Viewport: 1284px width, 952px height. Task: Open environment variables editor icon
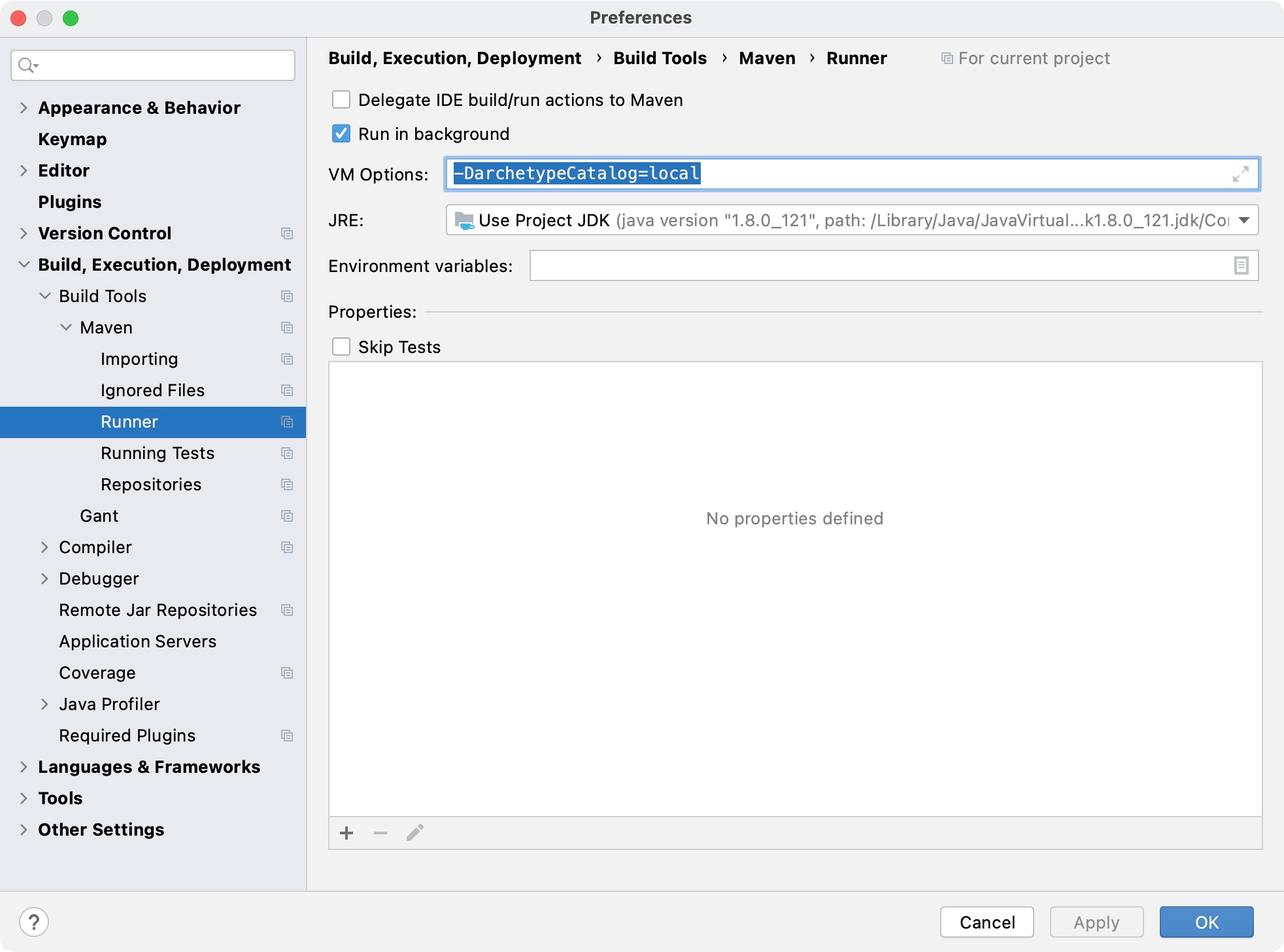click(x=1241, y=265)
